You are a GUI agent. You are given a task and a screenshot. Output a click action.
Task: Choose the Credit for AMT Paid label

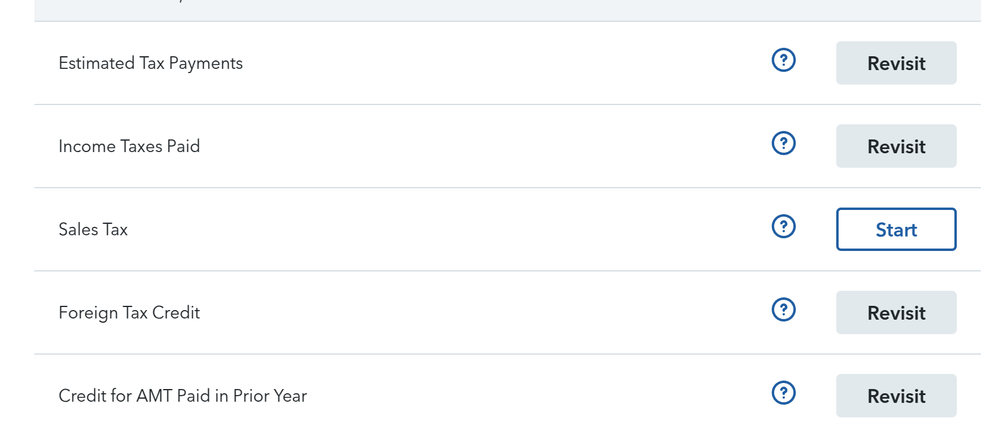point(182,396)
